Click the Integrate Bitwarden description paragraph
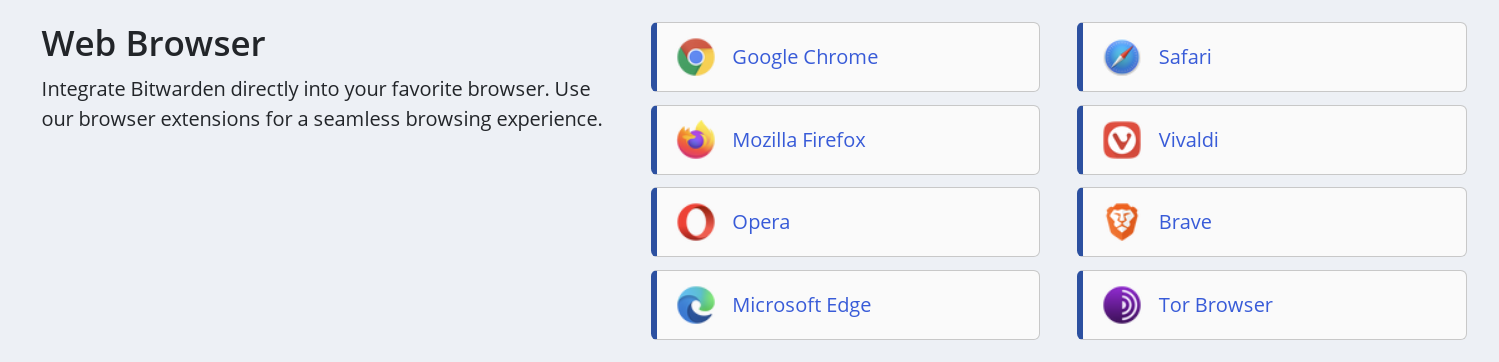Image resolution: width=1499 pixels, height=362 pixels. tap(322, 104)
